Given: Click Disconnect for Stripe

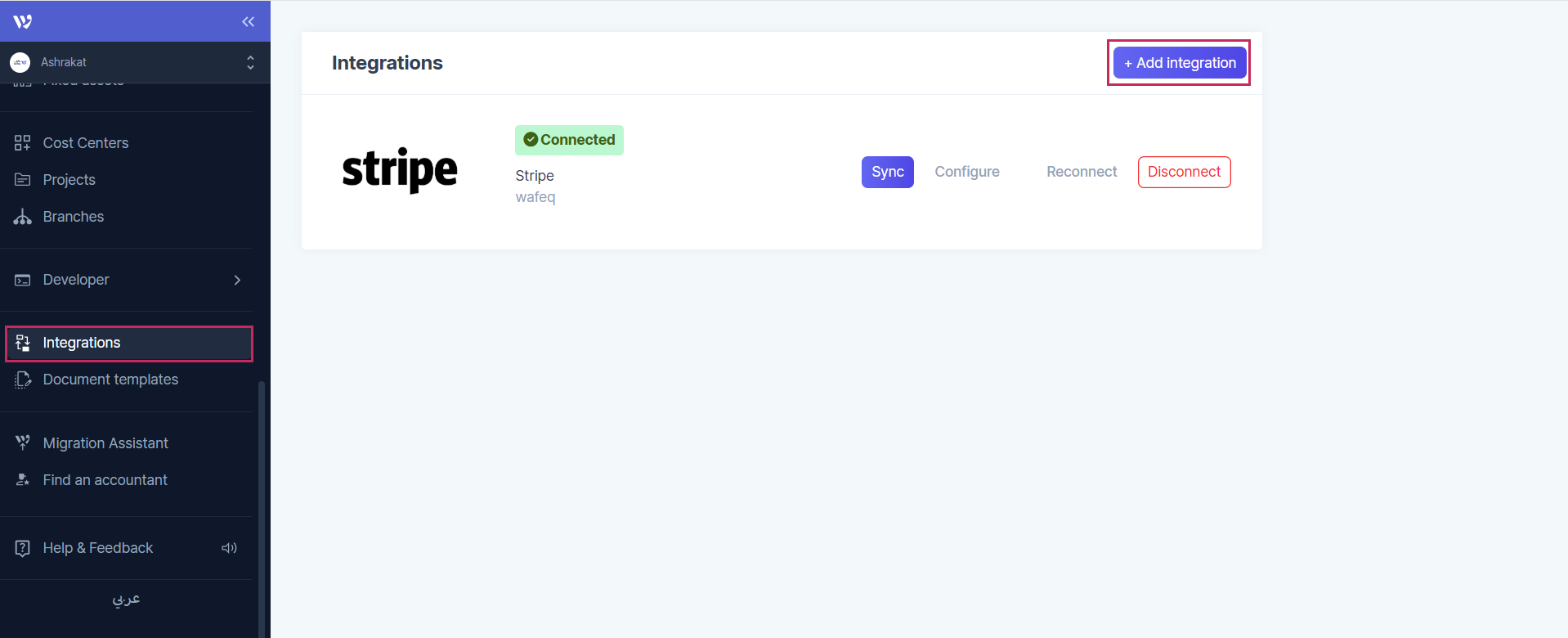Looking at the screenshot, I should [x=1184, y=172].
